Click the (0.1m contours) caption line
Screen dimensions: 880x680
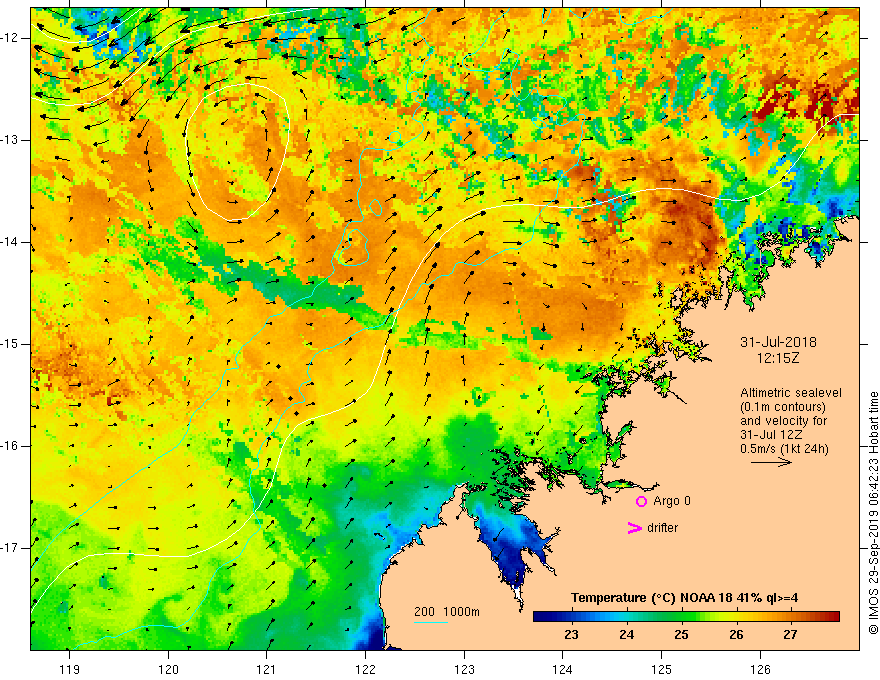[783, 407]
